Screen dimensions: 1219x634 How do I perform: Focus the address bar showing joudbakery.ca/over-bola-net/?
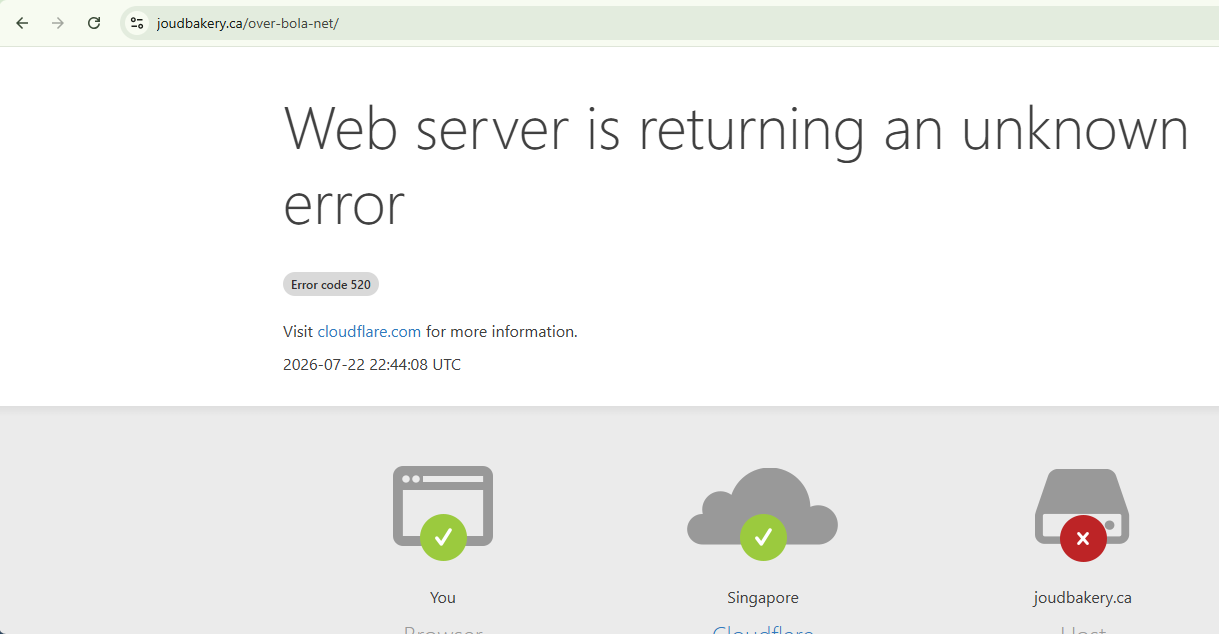click(x=670, y=23)
